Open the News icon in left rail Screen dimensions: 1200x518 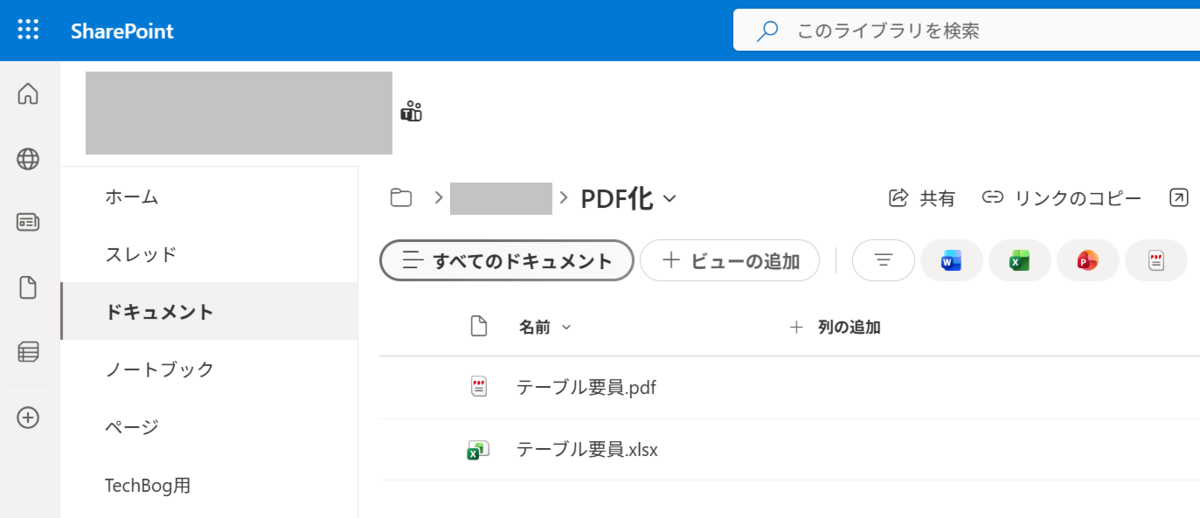[x=28, y=222]
